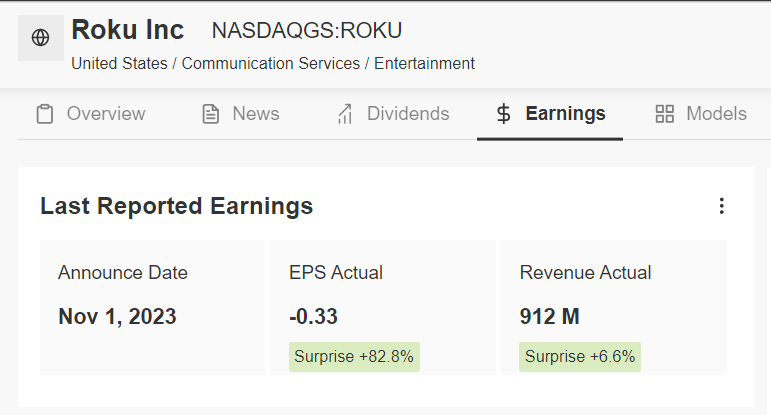Click the Communication Services breadcrumb link

coord(271,63)
